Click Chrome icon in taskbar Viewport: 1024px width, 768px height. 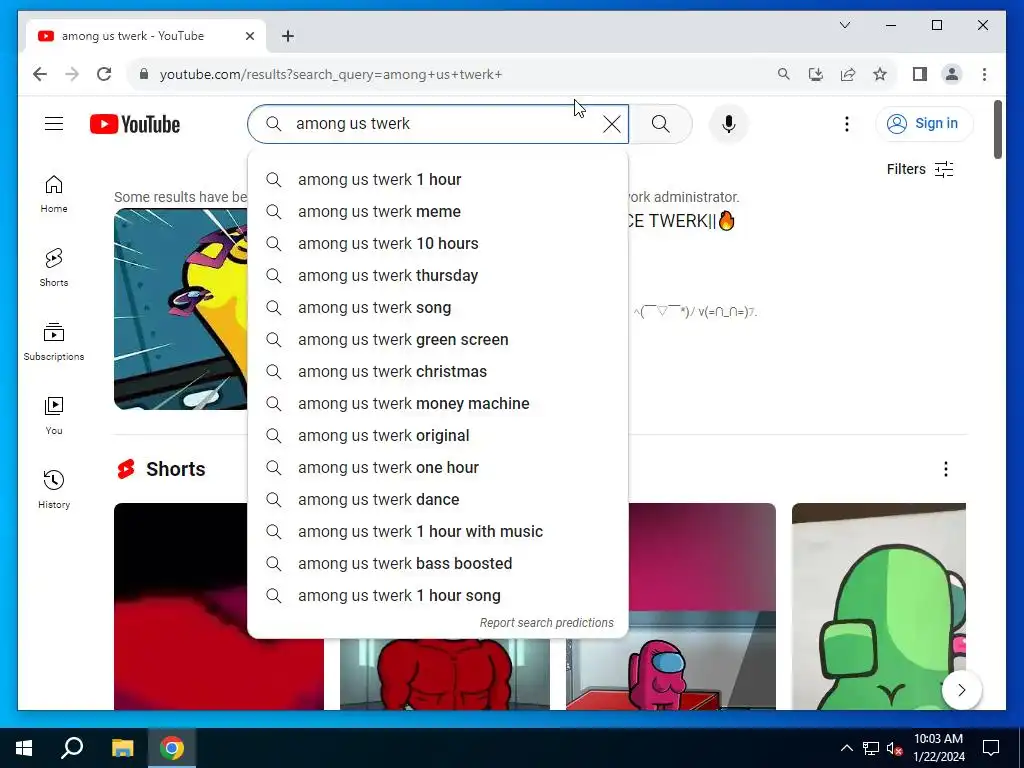click(172, 748)
